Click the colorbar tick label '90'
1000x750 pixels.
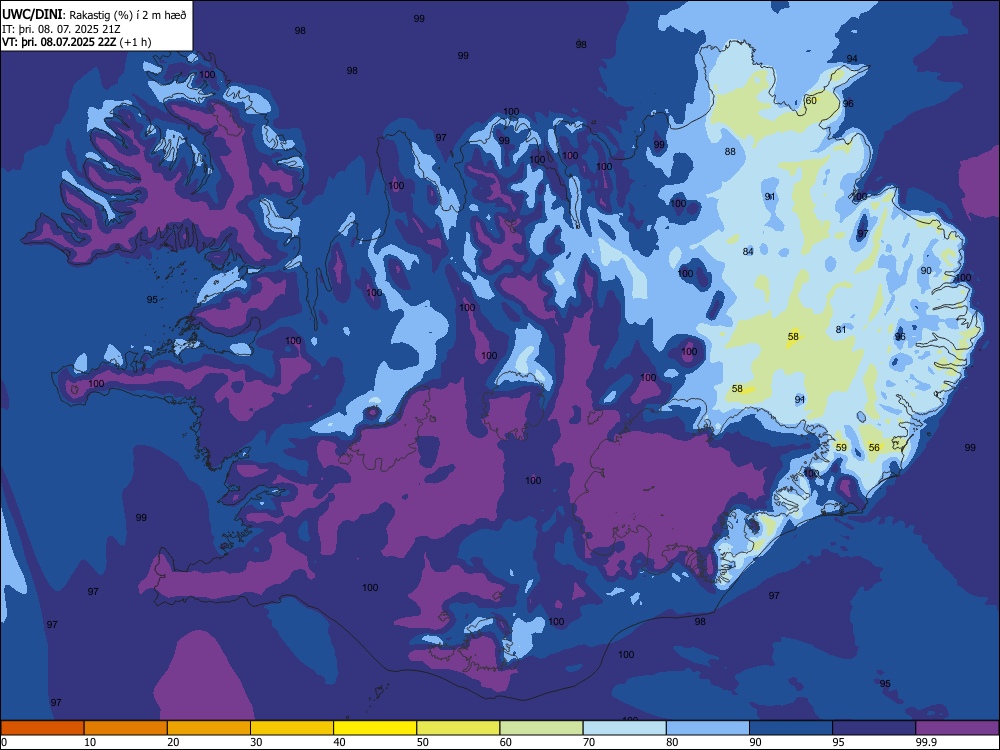[x=755, y=742]
